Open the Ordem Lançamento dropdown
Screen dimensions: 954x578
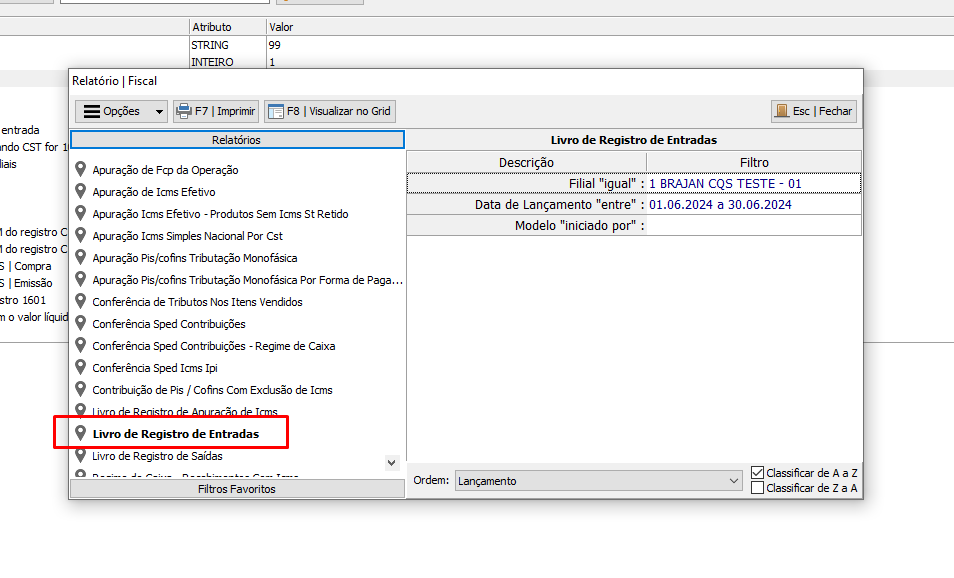pos(598,481)
